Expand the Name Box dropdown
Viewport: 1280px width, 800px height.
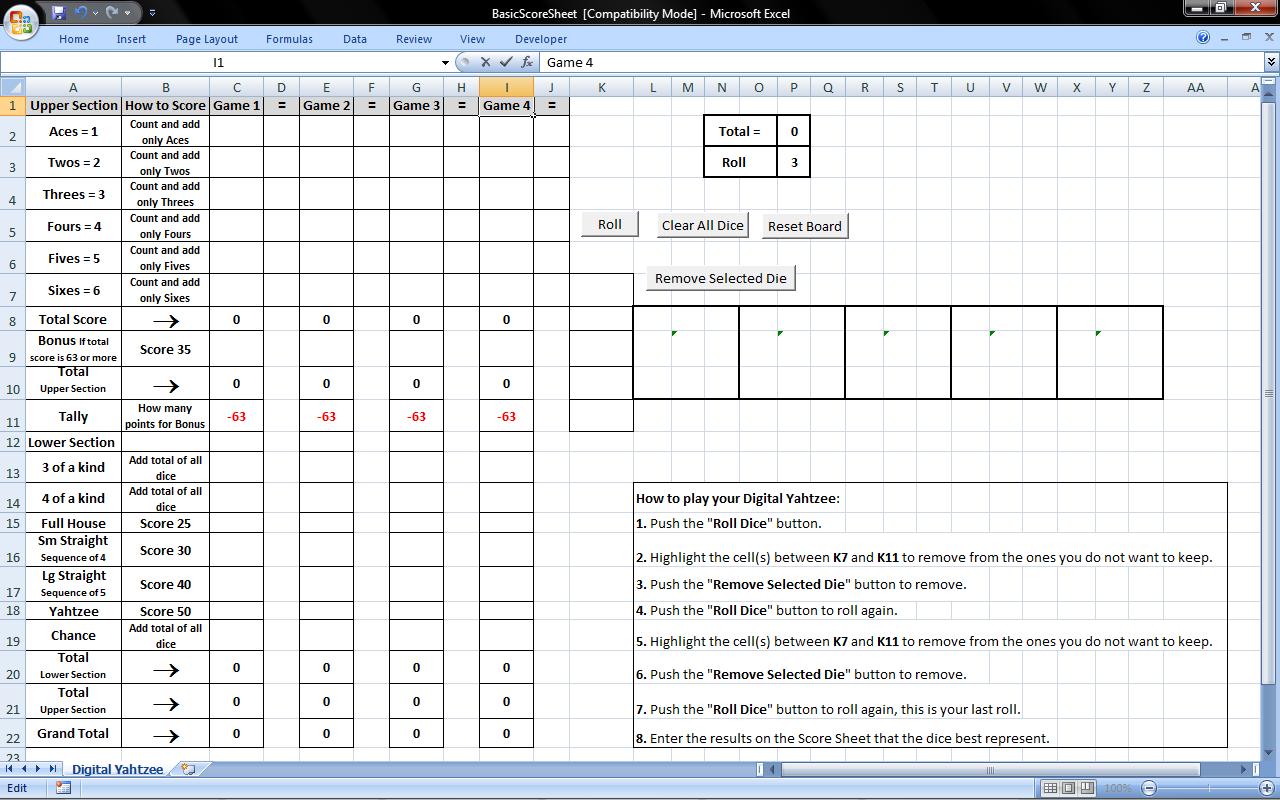click(445, 62)
